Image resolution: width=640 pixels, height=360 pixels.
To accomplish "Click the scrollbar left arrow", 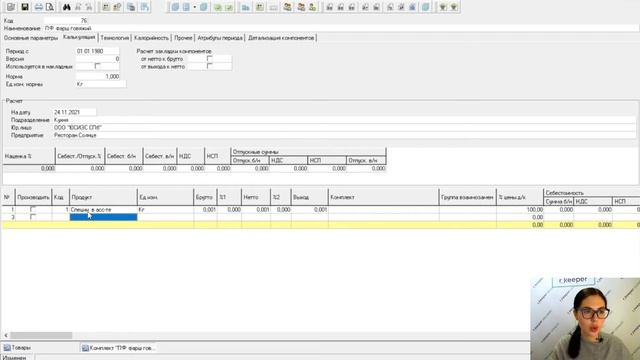I will pyautogui.click(x=6, y=335).
